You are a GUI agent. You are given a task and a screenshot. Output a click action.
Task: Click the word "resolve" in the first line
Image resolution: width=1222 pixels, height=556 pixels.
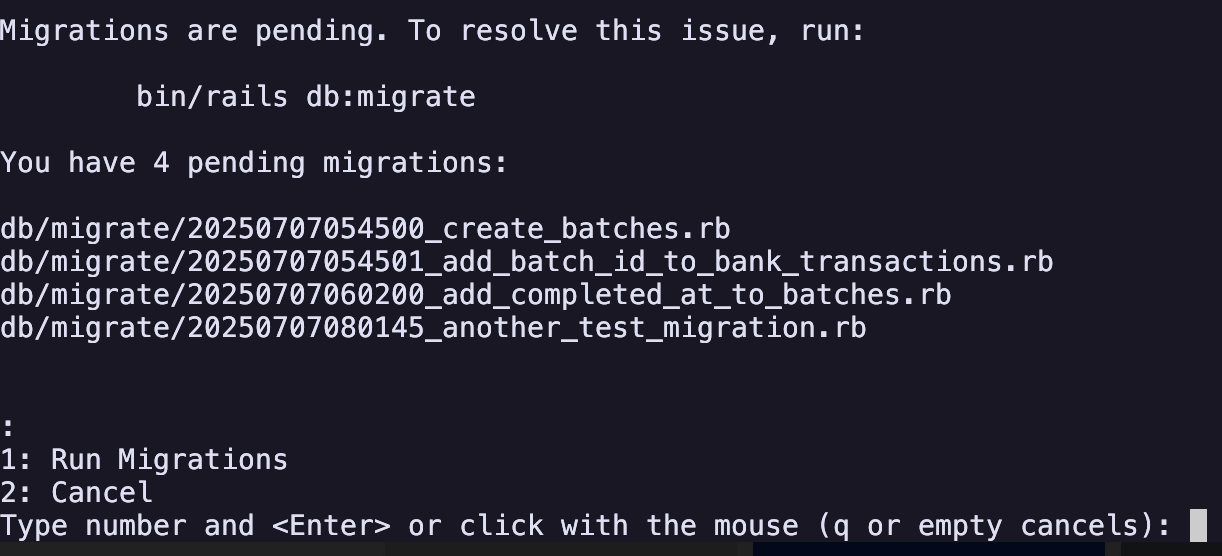coord(518,31)
